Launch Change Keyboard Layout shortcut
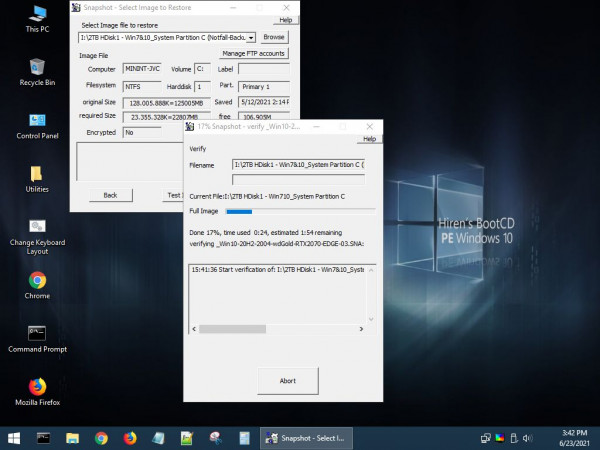 coord(38,237)
